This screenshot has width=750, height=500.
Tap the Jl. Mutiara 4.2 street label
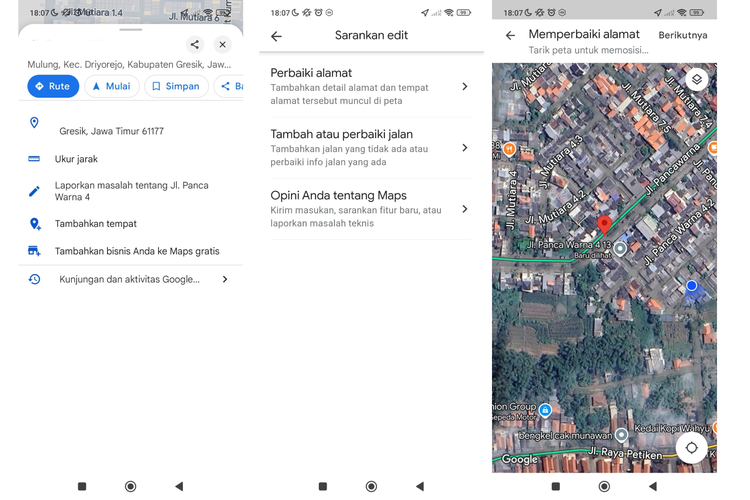555,207
